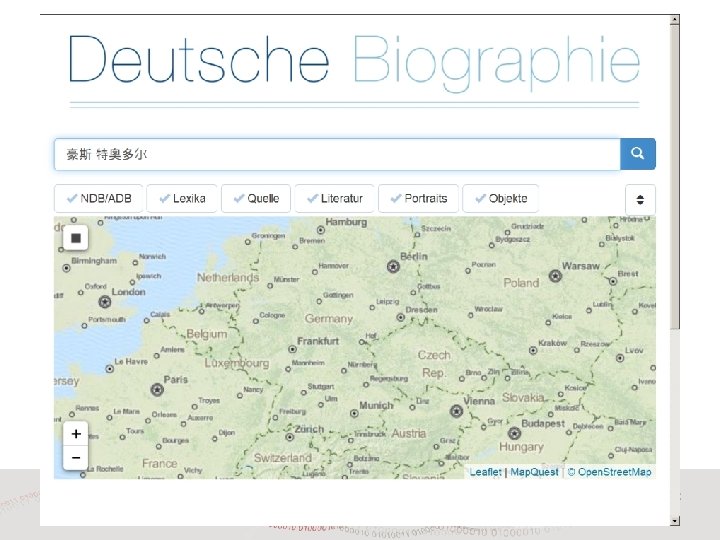Image resolution: width=720 pixels, height=540 pixels.
Task: Click the Munich city marker on map
Action: 354,413
